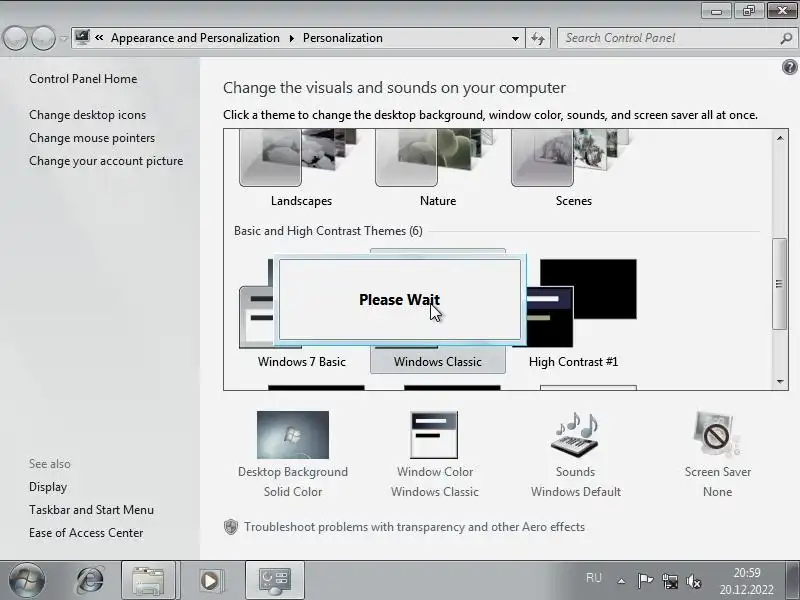The width and height of the screenshot is (800, 600).
Task: Click the Screen Saver None label
Action: [x=717, y=482]
